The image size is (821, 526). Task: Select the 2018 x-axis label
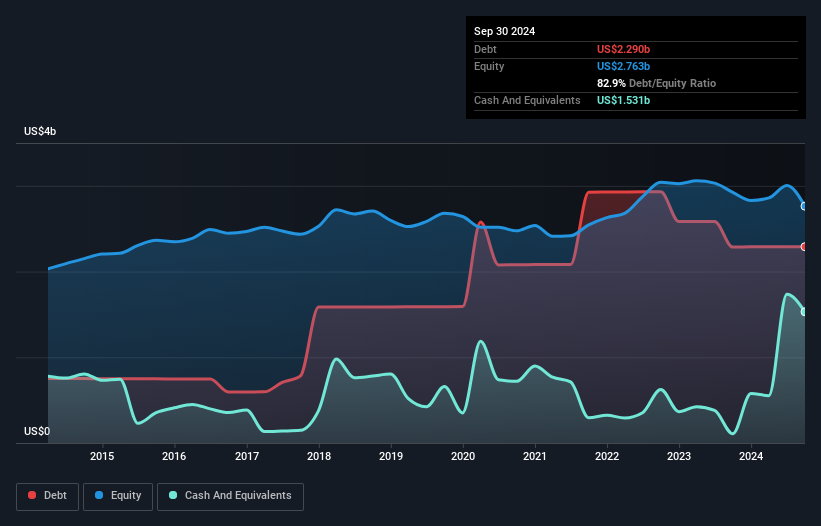point(319,456)
